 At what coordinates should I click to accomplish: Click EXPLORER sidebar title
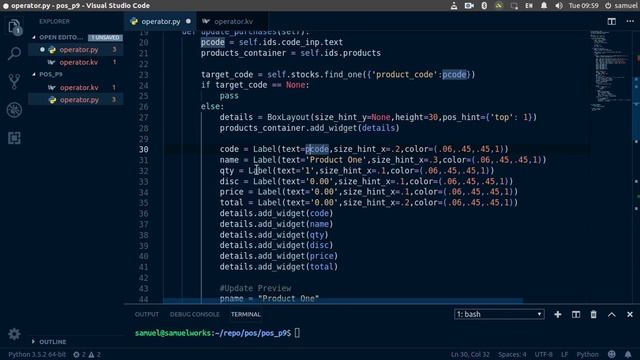pos(54,21)
